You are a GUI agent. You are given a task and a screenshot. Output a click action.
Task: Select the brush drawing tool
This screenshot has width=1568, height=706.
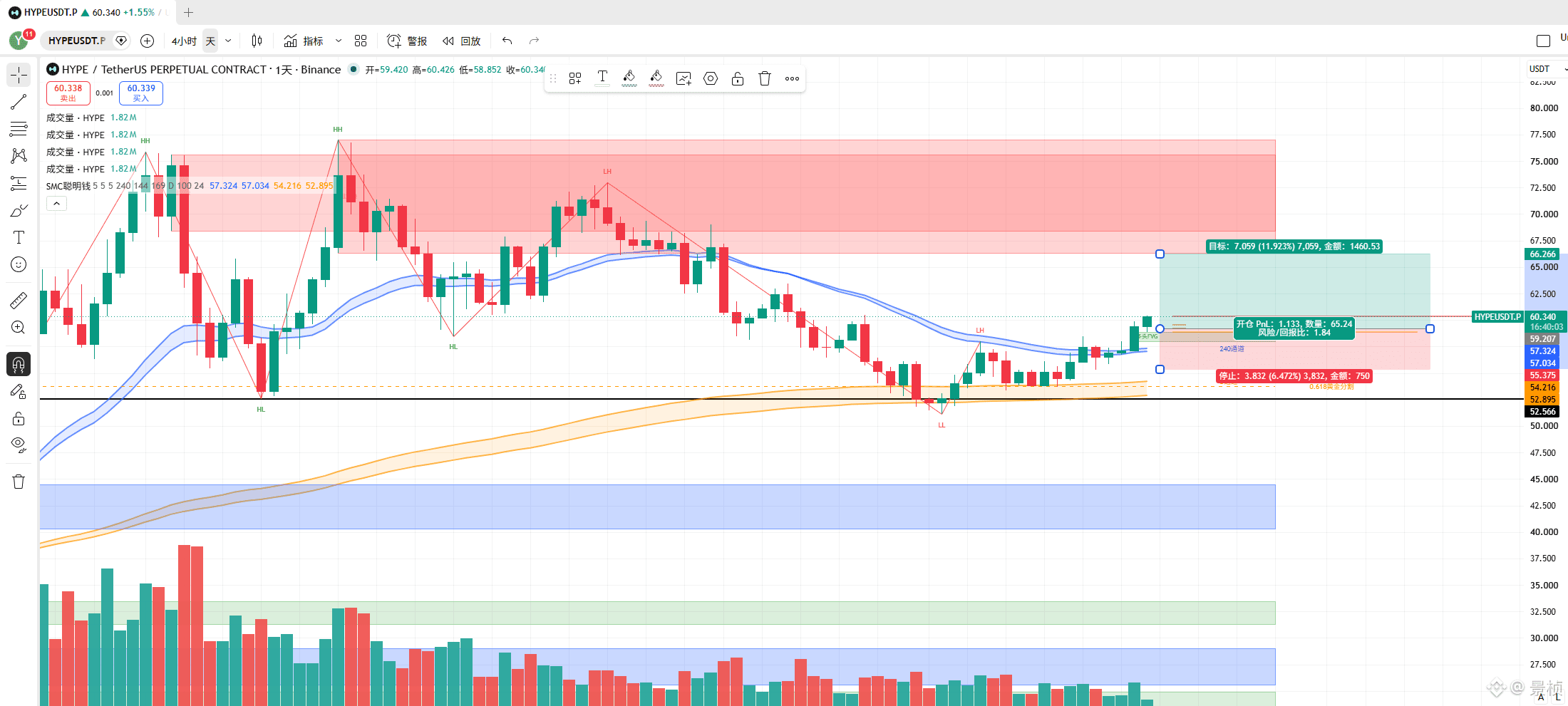click(x=19, y=211)
